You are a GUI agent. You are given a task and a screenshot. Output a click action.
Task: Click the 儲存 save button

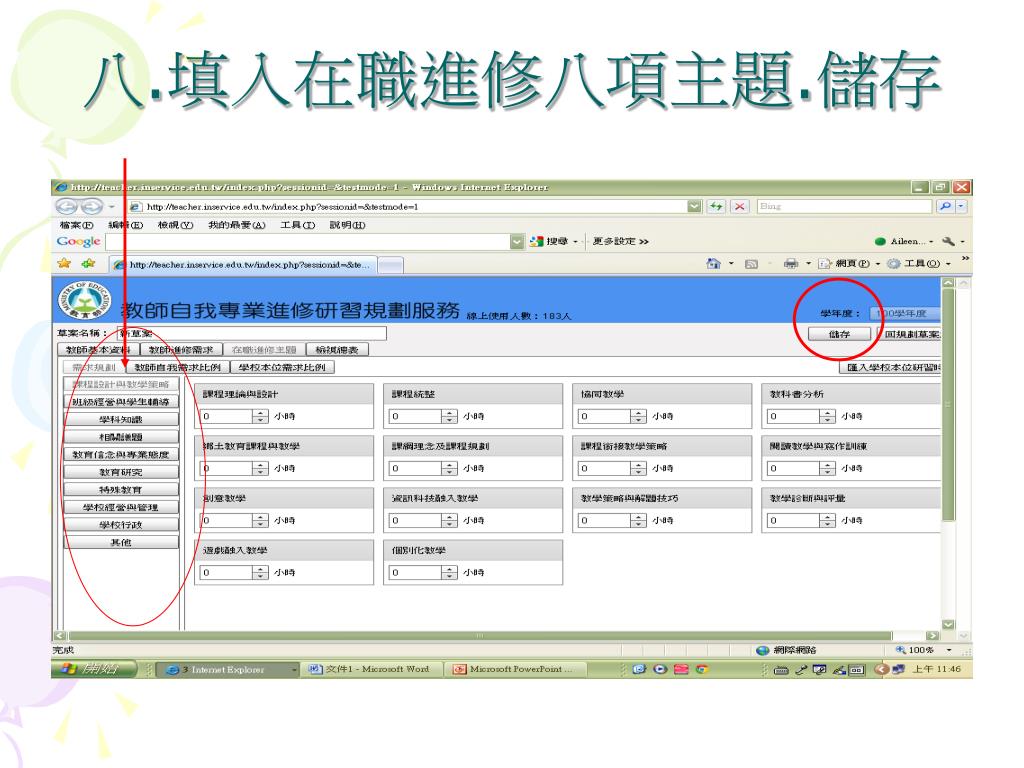click(x=839, y=334)
